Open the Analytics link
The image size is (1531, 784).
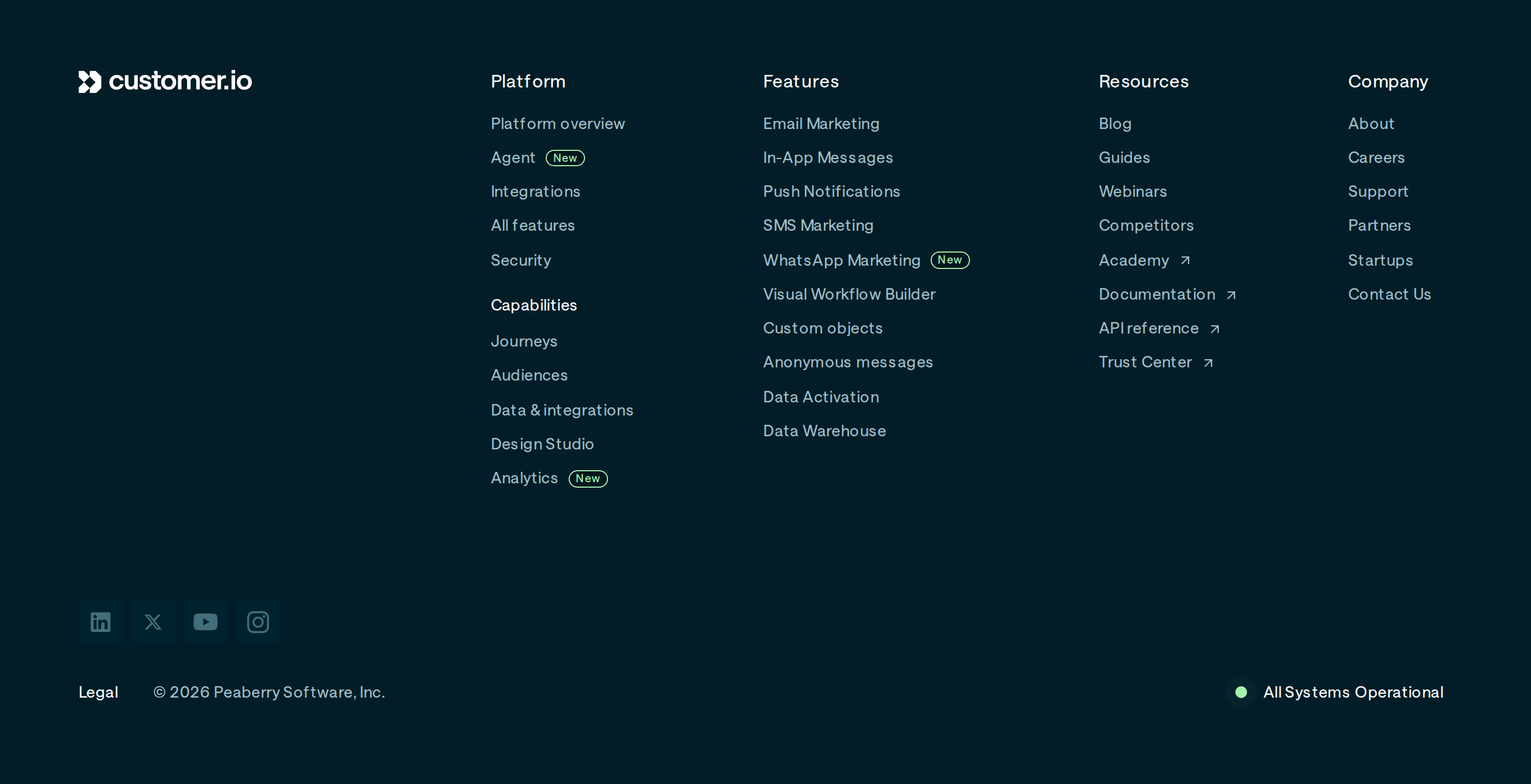coord(524,478)
